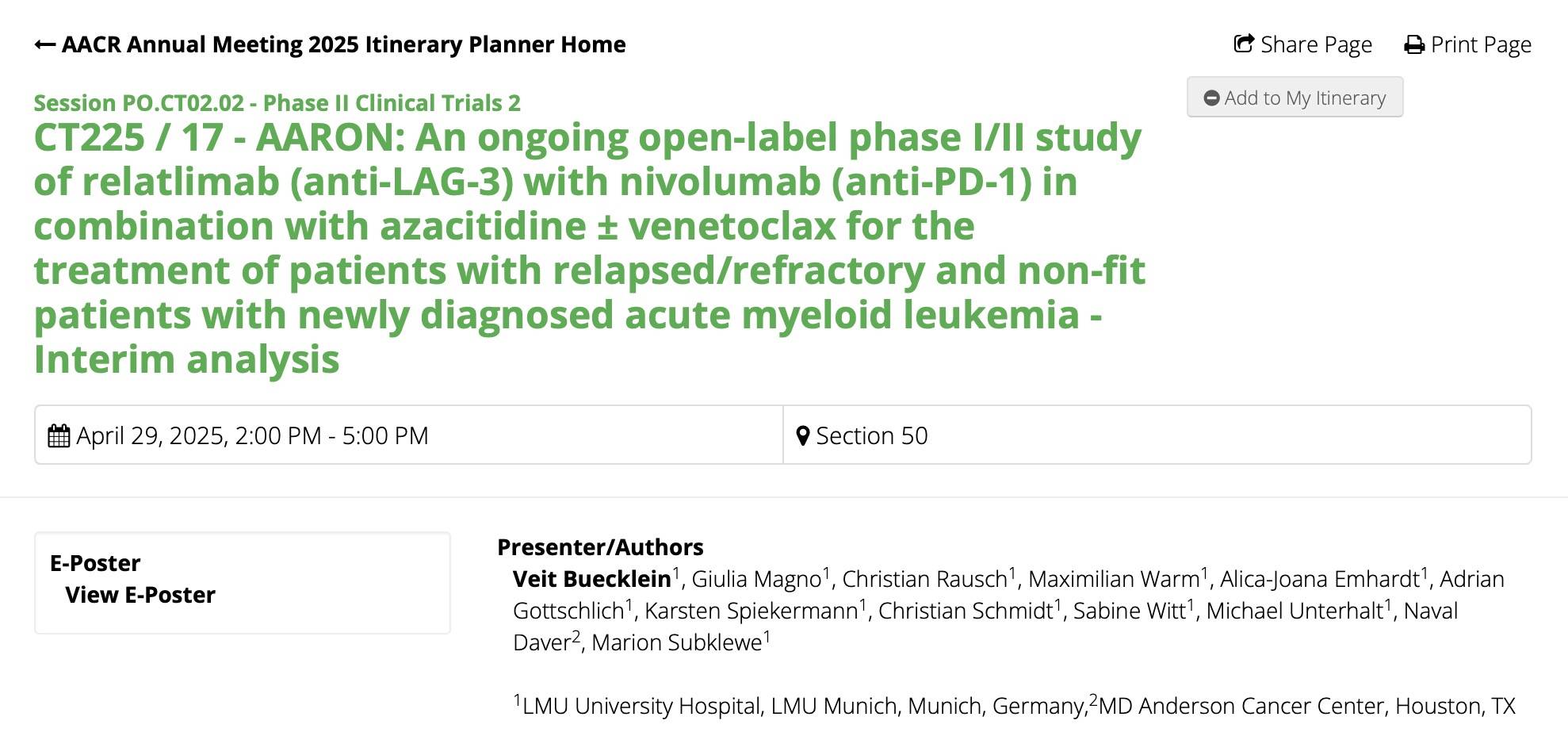This screenshot has height=736, width=1568.
Task: Click the April 29, 2025 time box
Action: click(x=409, y=435)
